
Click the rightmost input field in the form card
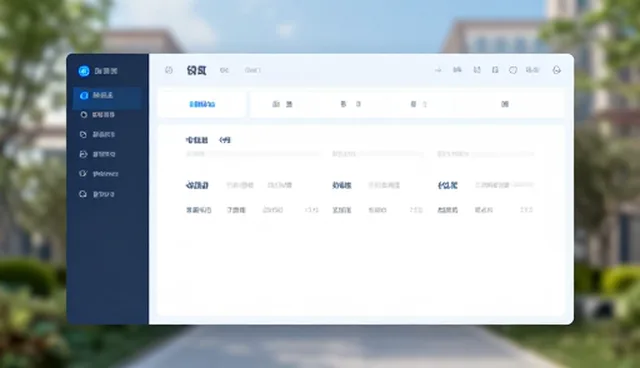485,154
